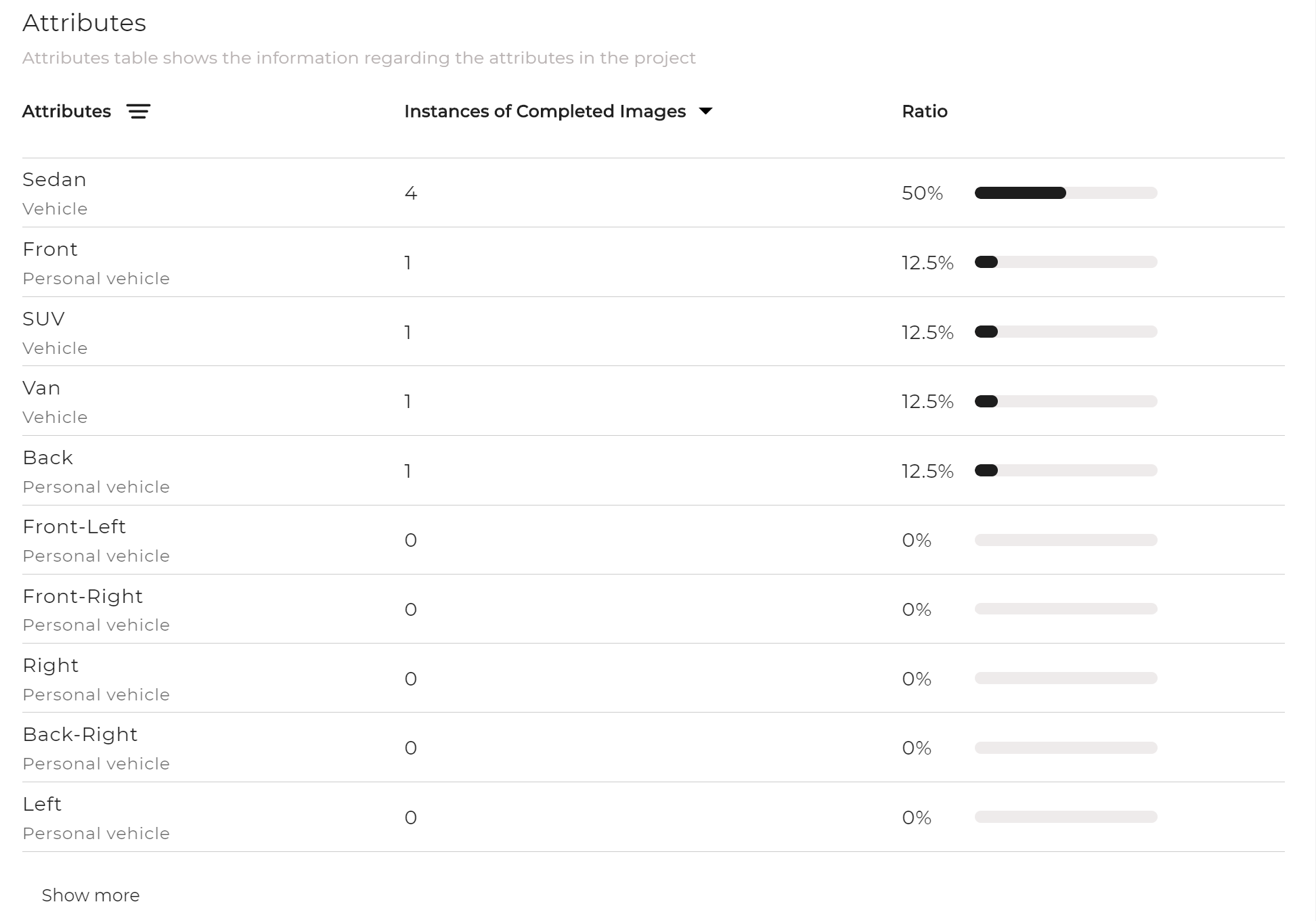Click the Front row 12.5% progress bar
Image resolution: width=1316 pixels, height=921 pixels.
coord(1066,262)
